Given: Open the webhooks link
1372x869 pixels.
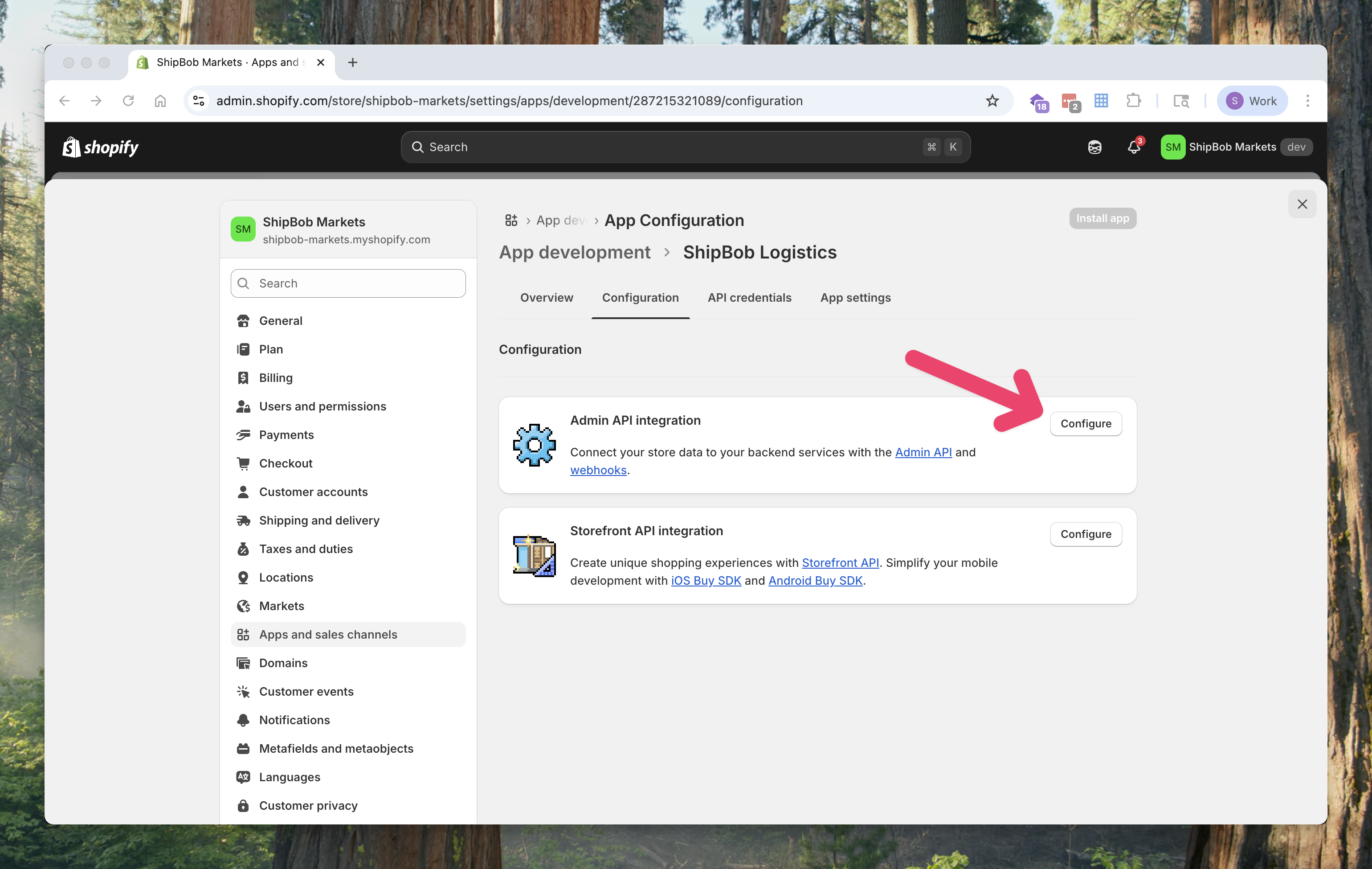Looking at the screenshot, I should pos(598,470).
